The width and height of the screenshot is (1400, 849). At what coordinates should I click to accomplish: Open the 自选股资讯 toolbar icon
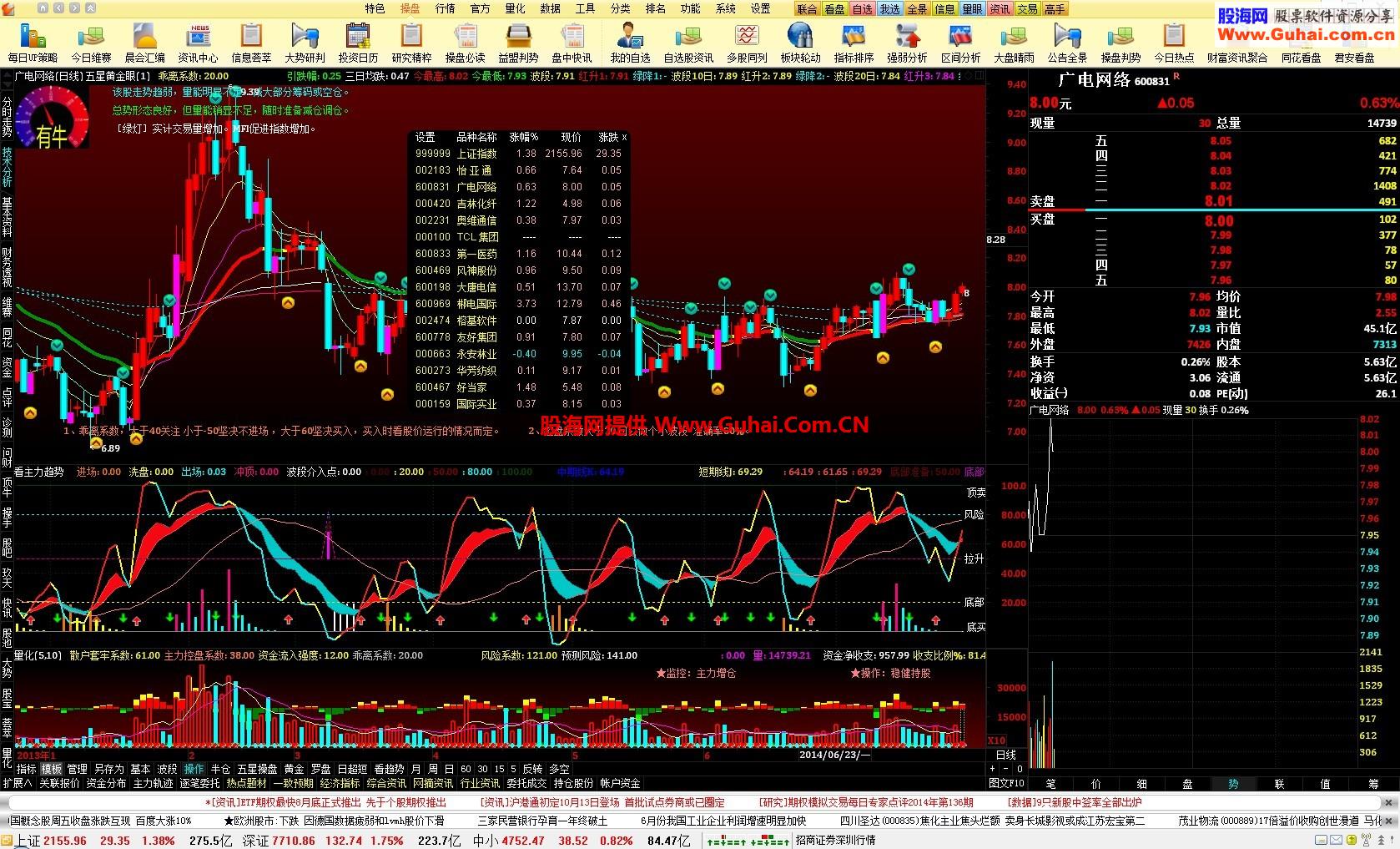pos(688,43)
